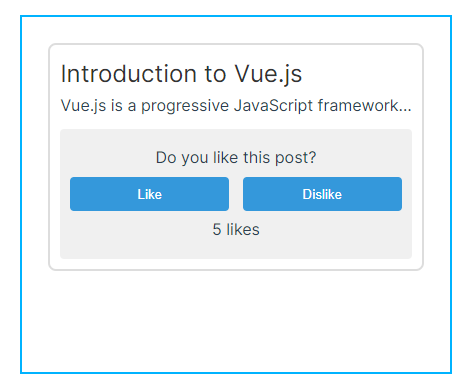Click the gap between Like and Dislike buttons
Image resolution: width=476 pixels, height=389 pixels.
[x=236, y=194]
